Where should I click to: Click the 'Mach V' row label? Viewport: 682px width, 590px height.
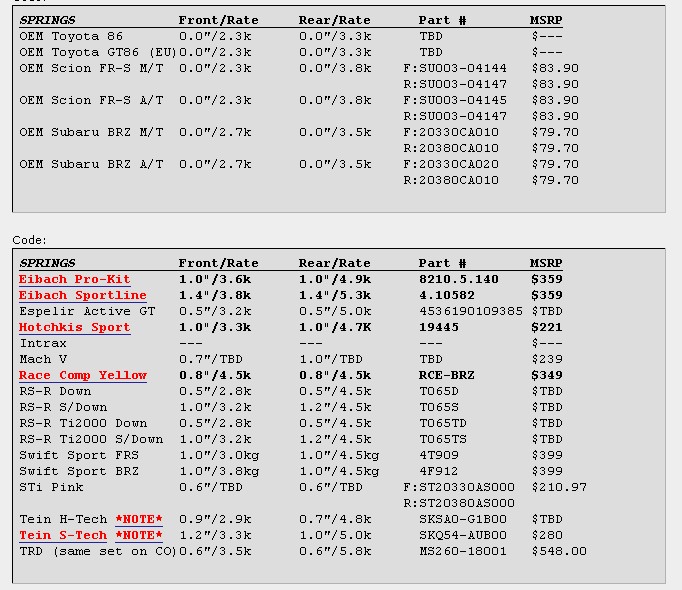(x=43, y=359)
